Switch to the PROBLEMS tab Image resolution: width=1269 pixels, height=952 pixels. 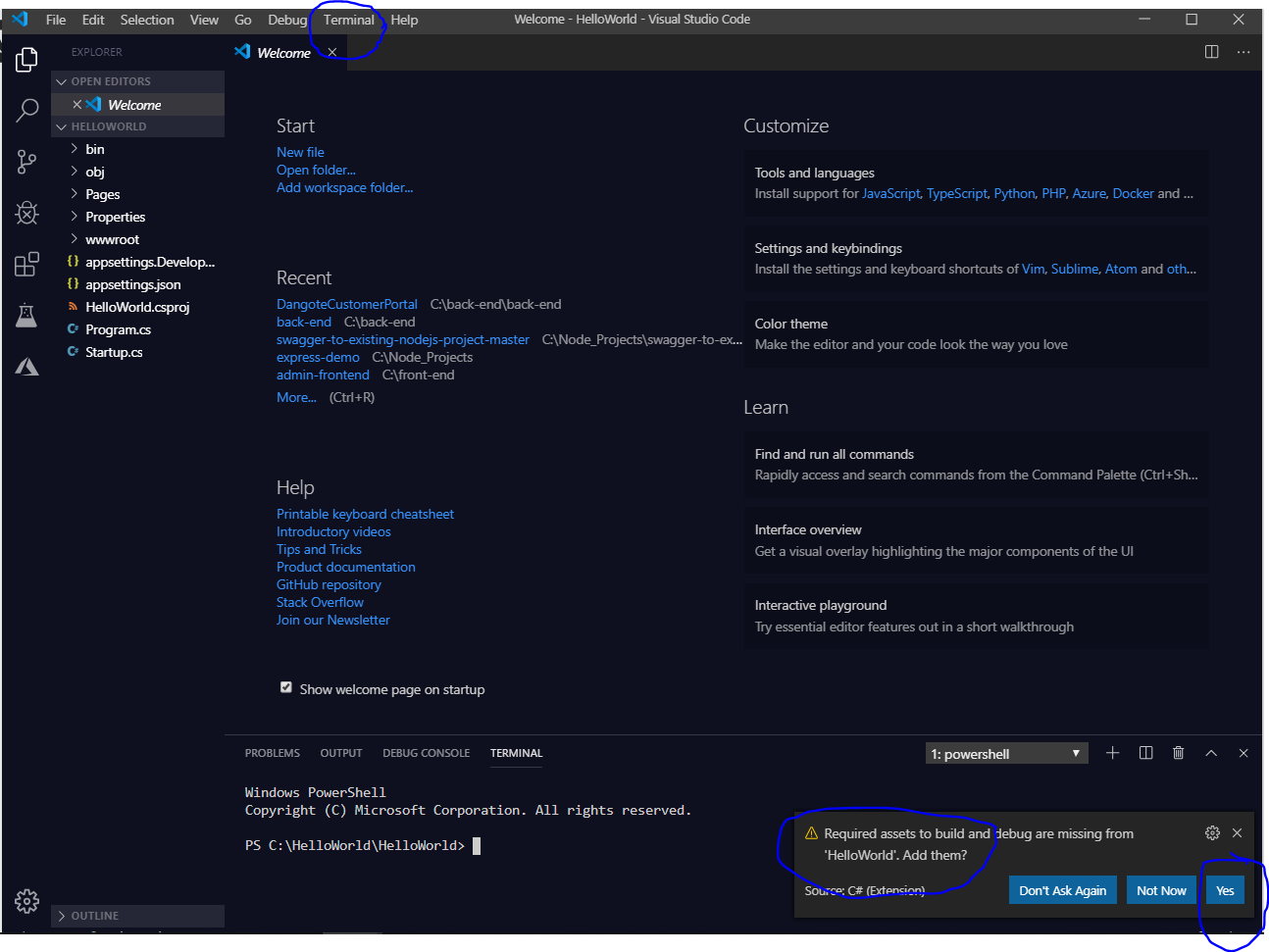(x=272, y=752)
